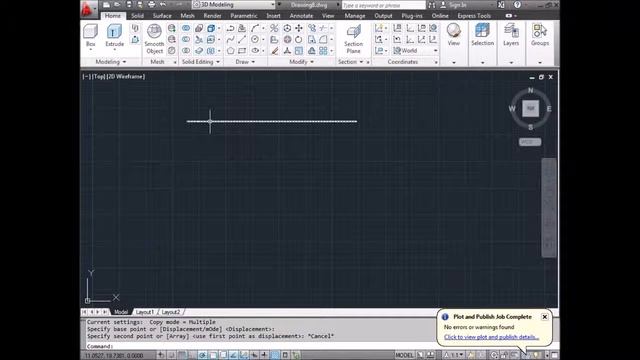The height and width of the screenshot is (360, 640).
Task: Open the Help question mark icon
Action: (x=517, y=4)
